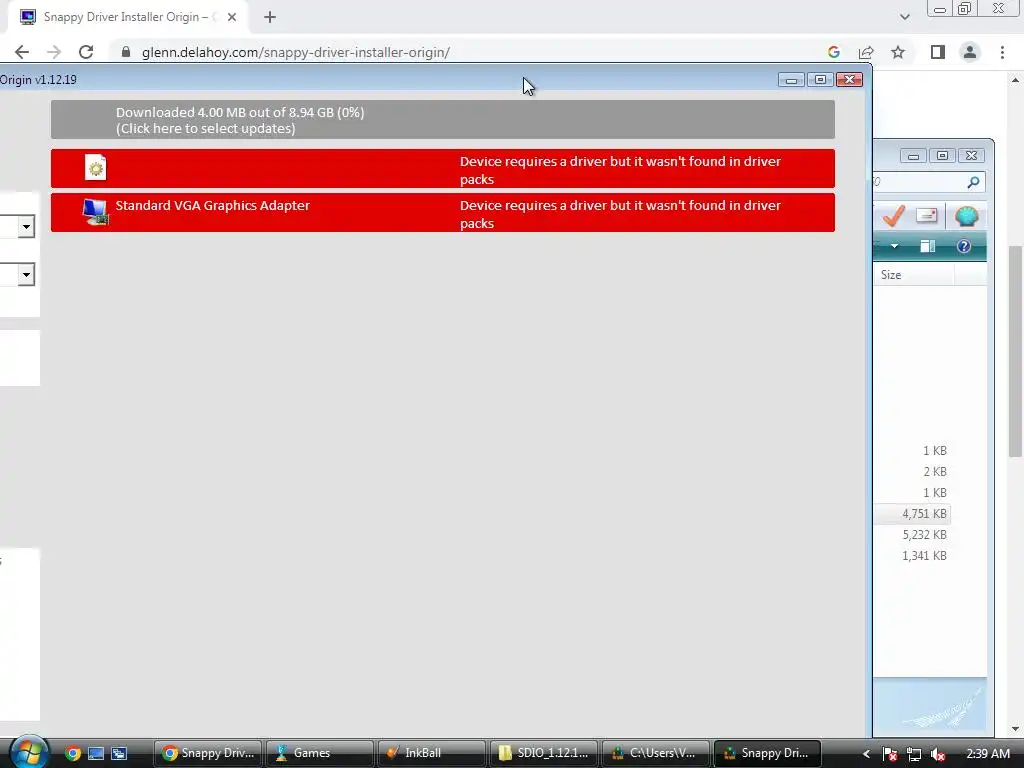Click the download progress bar to select updates
The width and height of the screenshot is (1024, 768).
pos(443,120)
